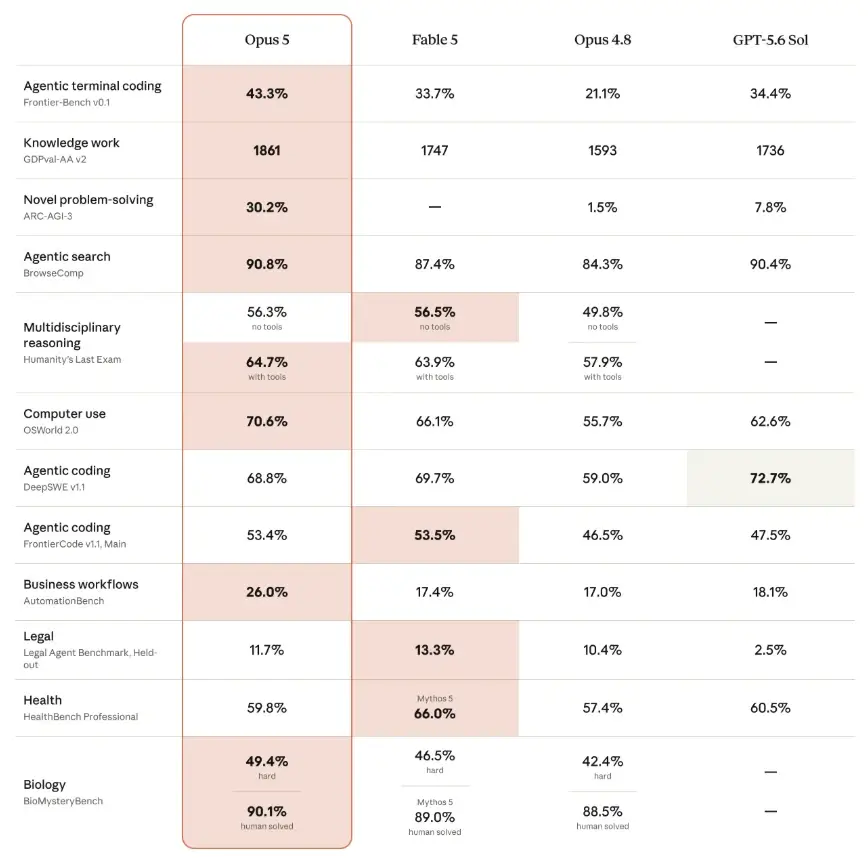Click the Novel problem-solving ARC-AGI-3 label
This screenshot has height=865, width=868.
[x=88, y=207]
